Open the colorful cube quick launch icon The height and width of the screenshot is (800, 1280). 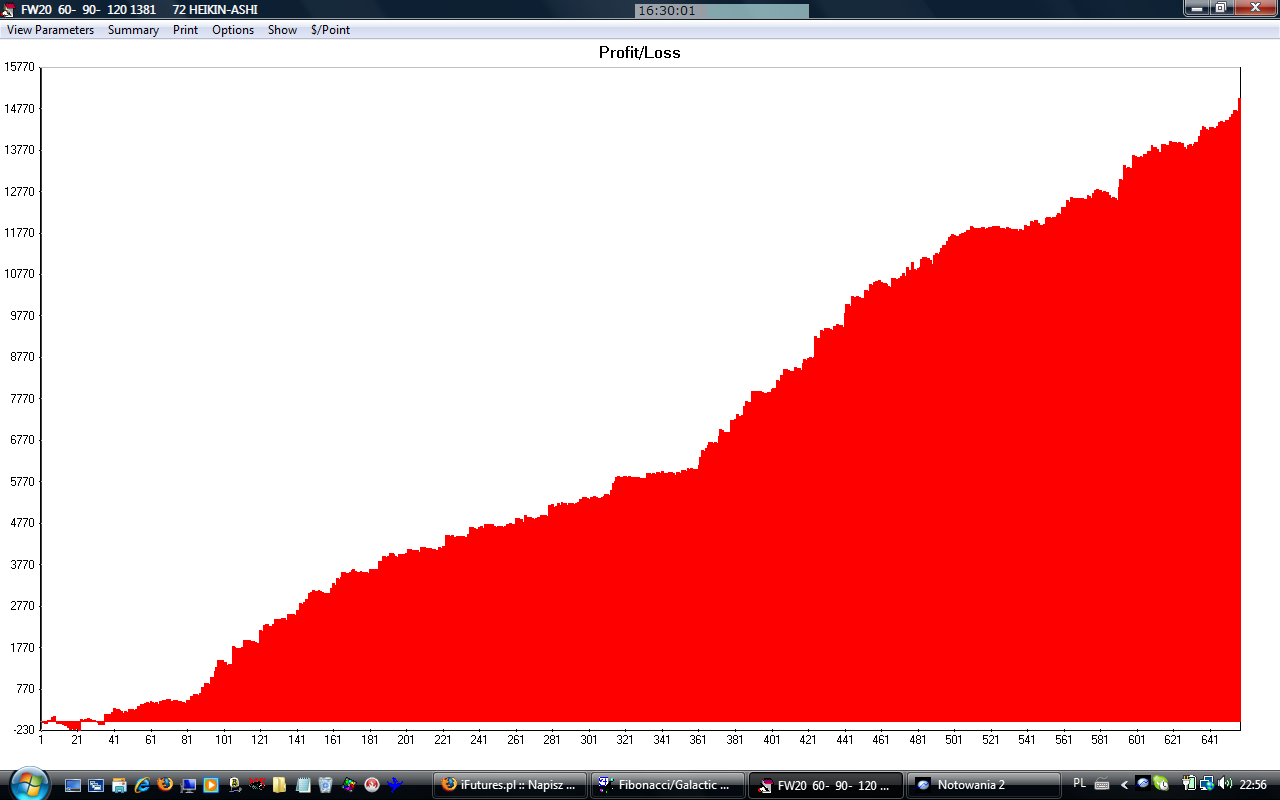pyautogui.click(x=349, y=785)
